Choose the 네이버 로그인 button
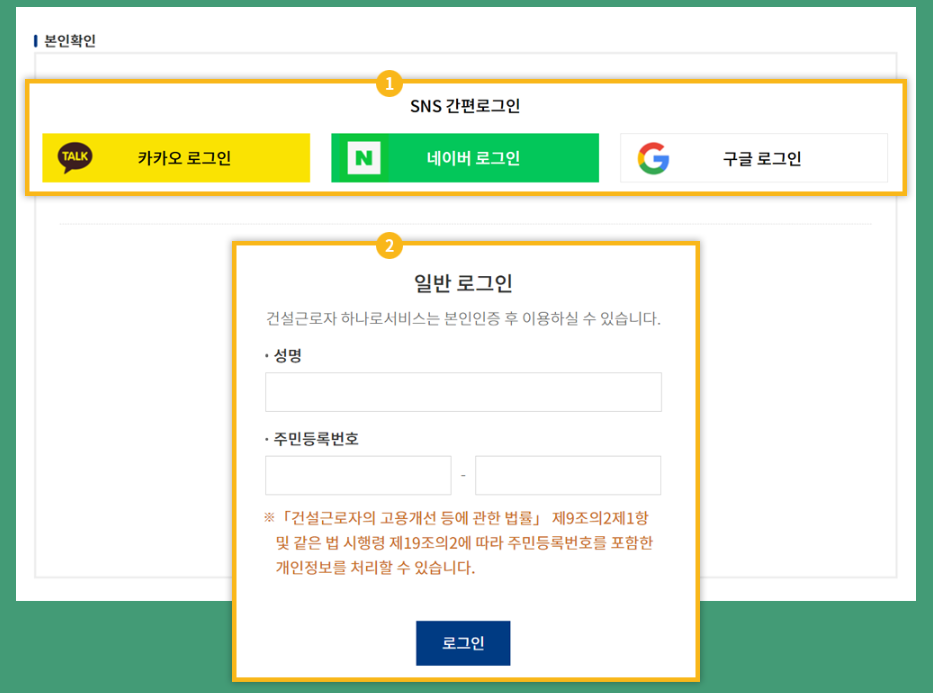Viewport: 933px width, 693px height. point(465,158)
